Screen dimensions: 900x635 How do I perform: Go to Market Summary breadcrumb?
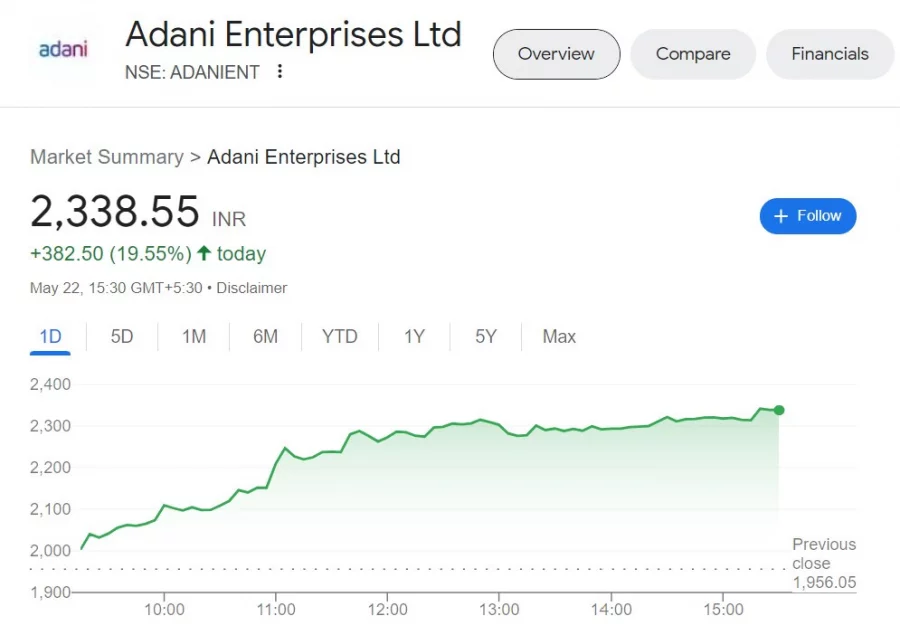107,157
